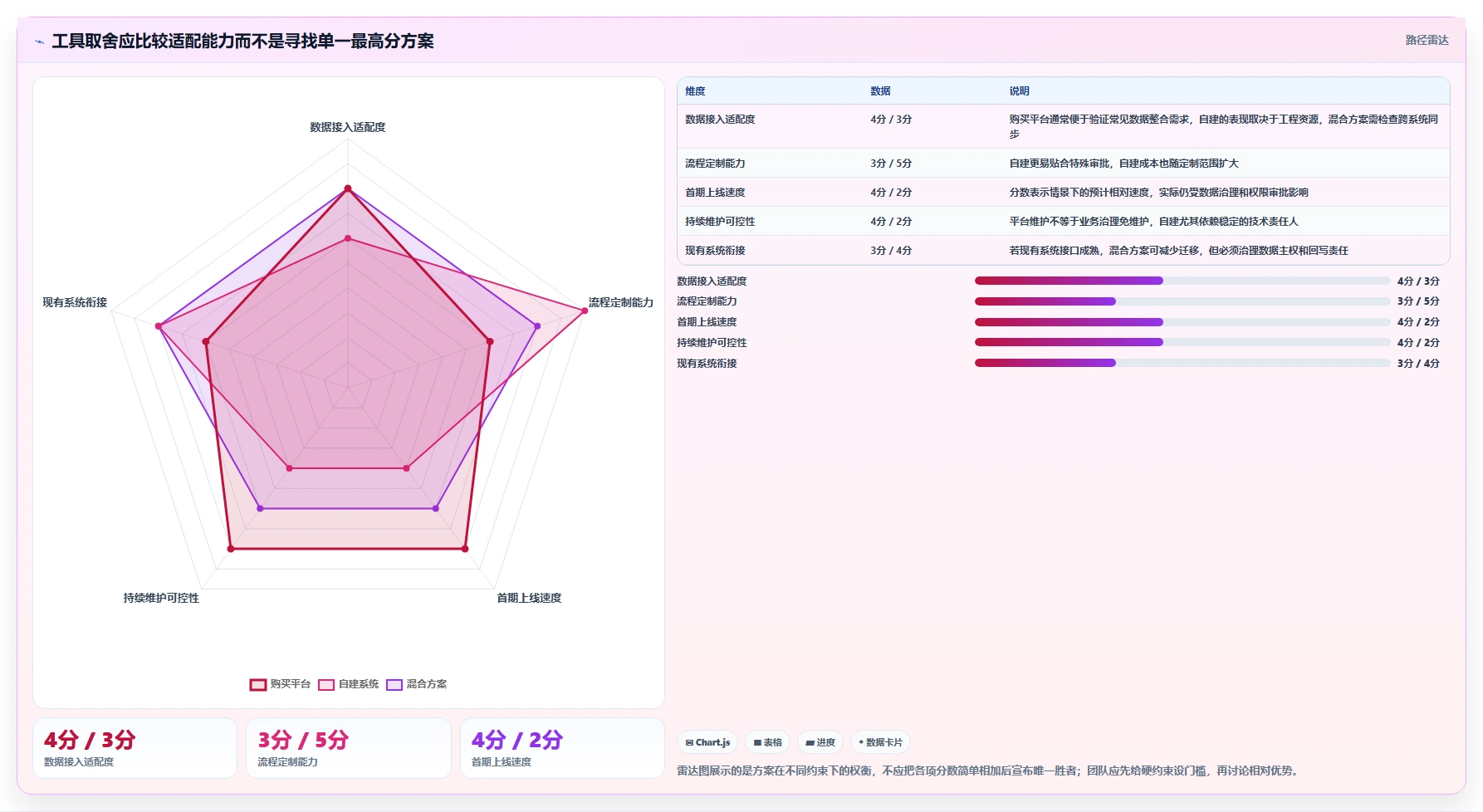This screenshot has width=1483, height=812.
Task: Click the 首期上线速度 axis label on the radar
Action: pos(529,598)
